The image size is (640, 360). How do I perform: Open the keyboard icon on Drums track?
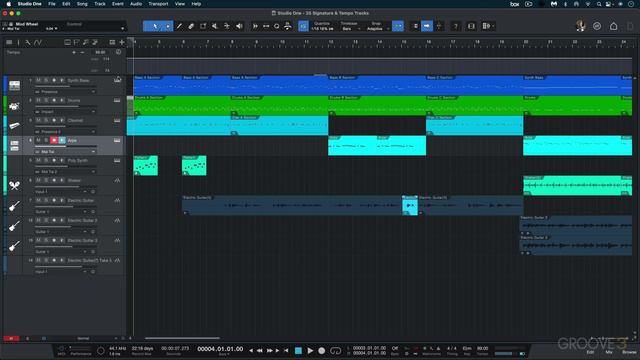coord(117,100)
